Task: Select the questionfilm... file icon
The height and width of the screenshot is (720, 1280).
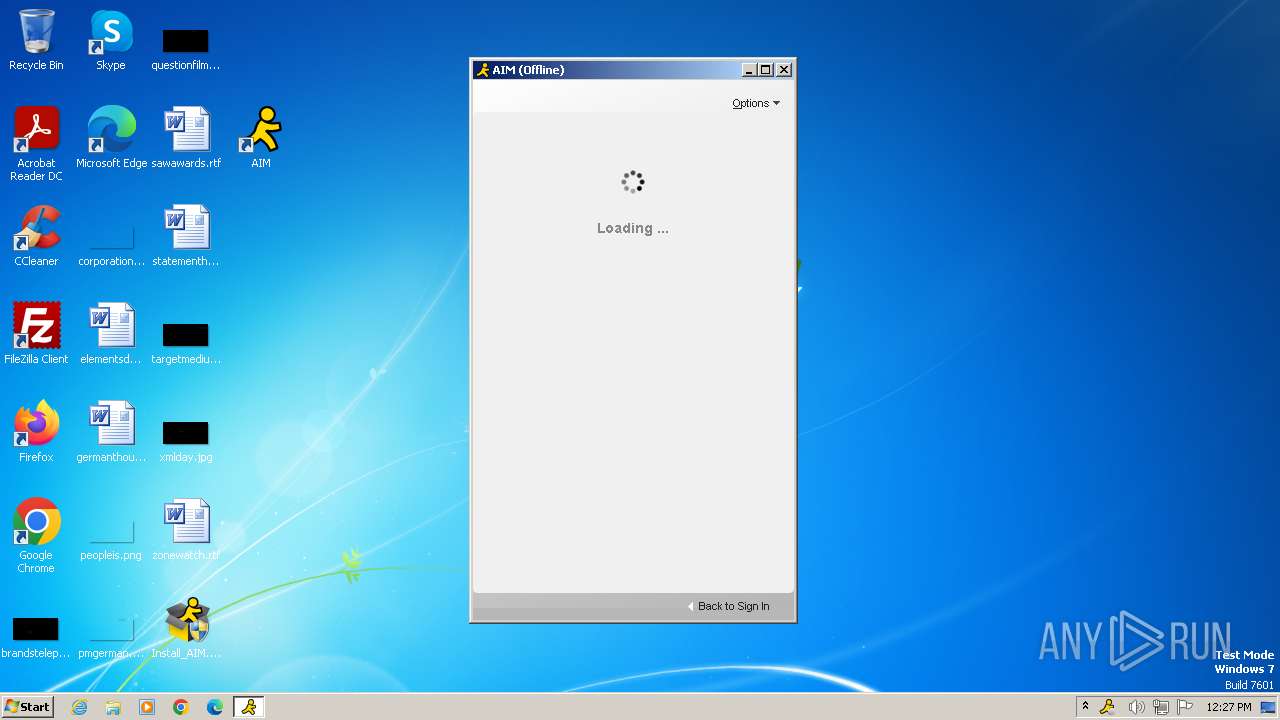Action: [x=186, y=48]
